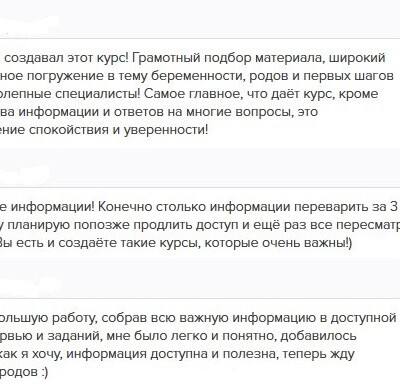Click the line about 'погружение в тему беременности'
Viewport: 400px width, 387px height.
pos(197,76)
